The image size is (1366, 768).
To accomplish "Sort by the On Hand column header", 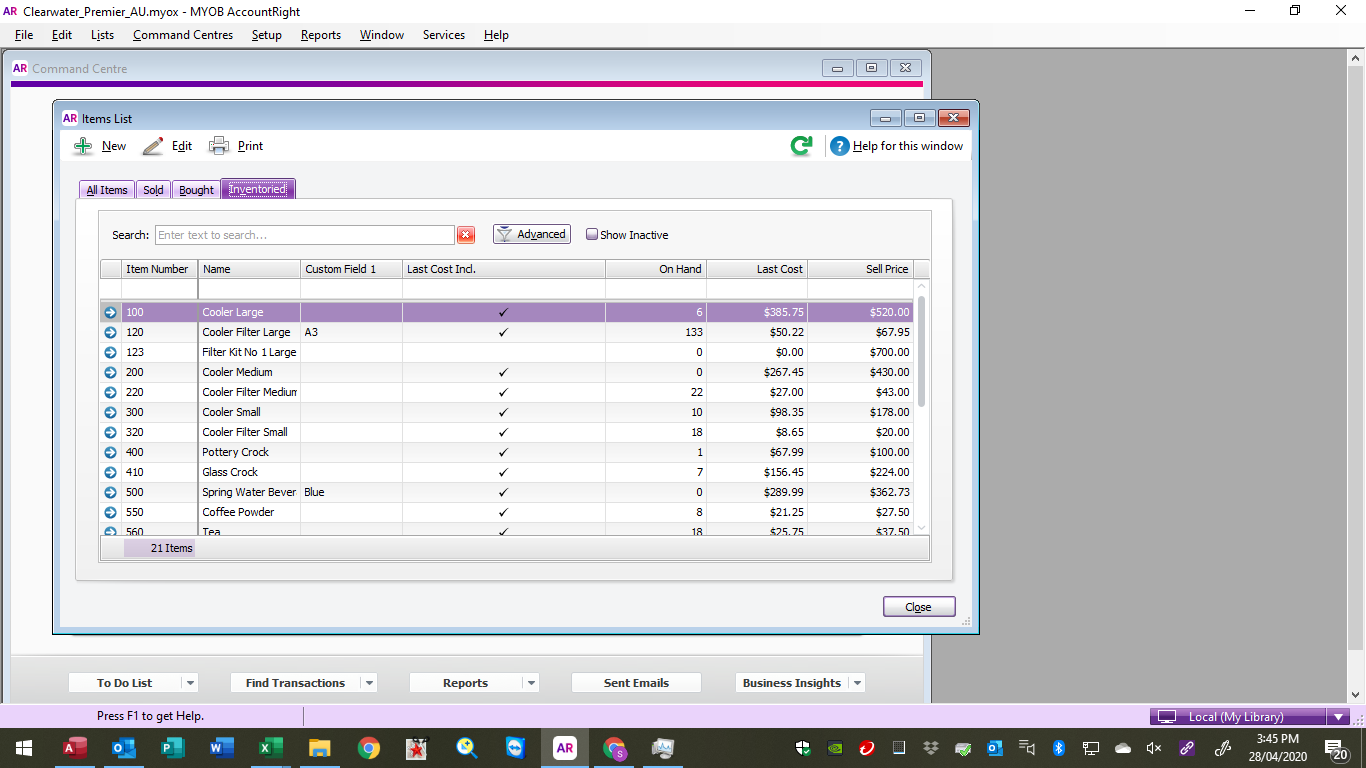I will click(656, 269).
